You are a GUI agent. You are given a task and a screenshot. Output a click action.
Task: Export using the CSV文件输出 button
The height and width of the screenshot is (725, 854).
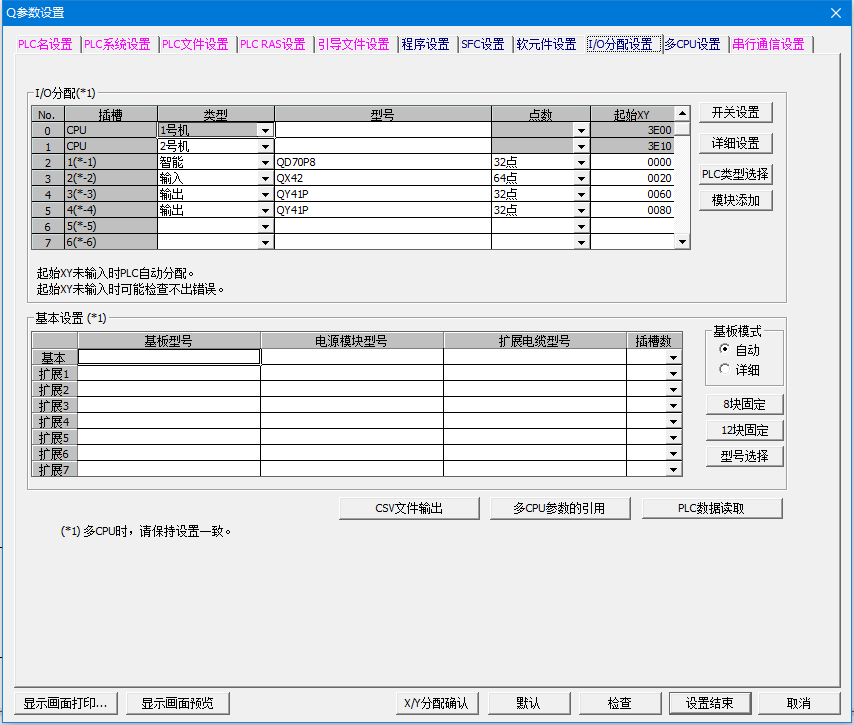(x=409, y=508)
